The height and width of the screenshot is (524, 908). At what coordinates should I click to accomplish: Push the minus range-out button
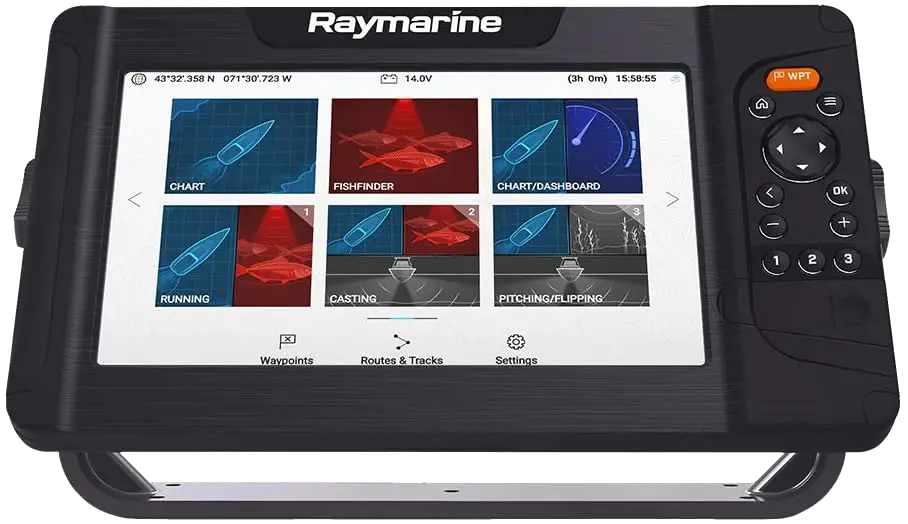(773, 225)
